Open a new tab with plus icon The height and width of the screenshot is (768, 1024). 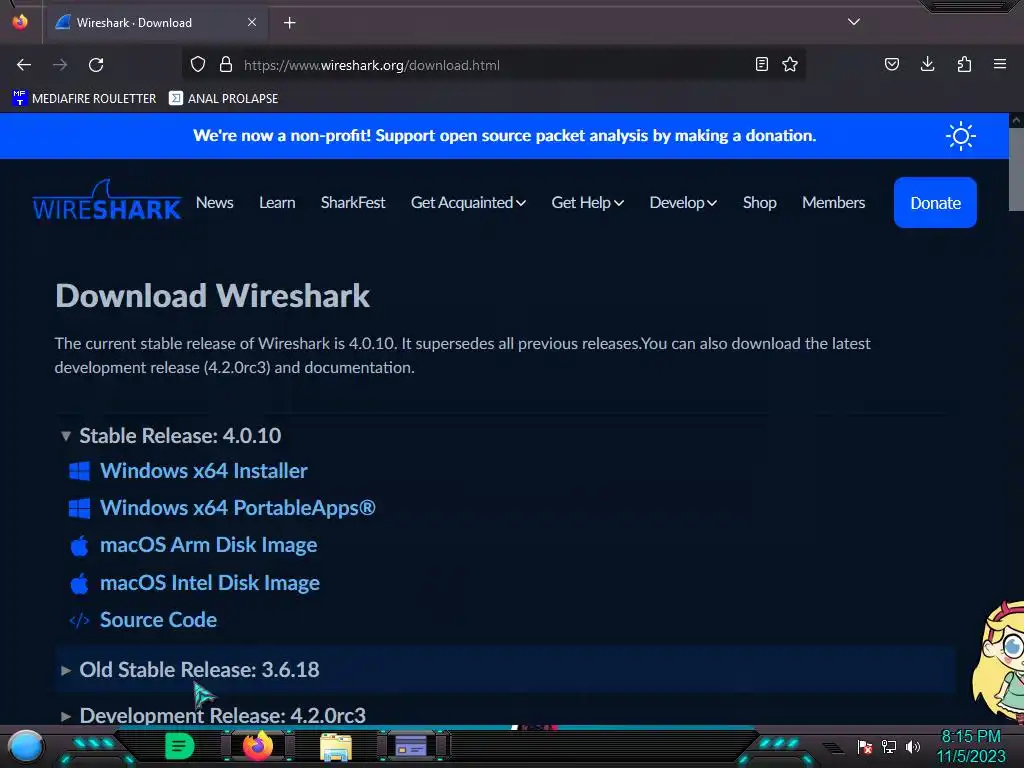pos(289,23)
